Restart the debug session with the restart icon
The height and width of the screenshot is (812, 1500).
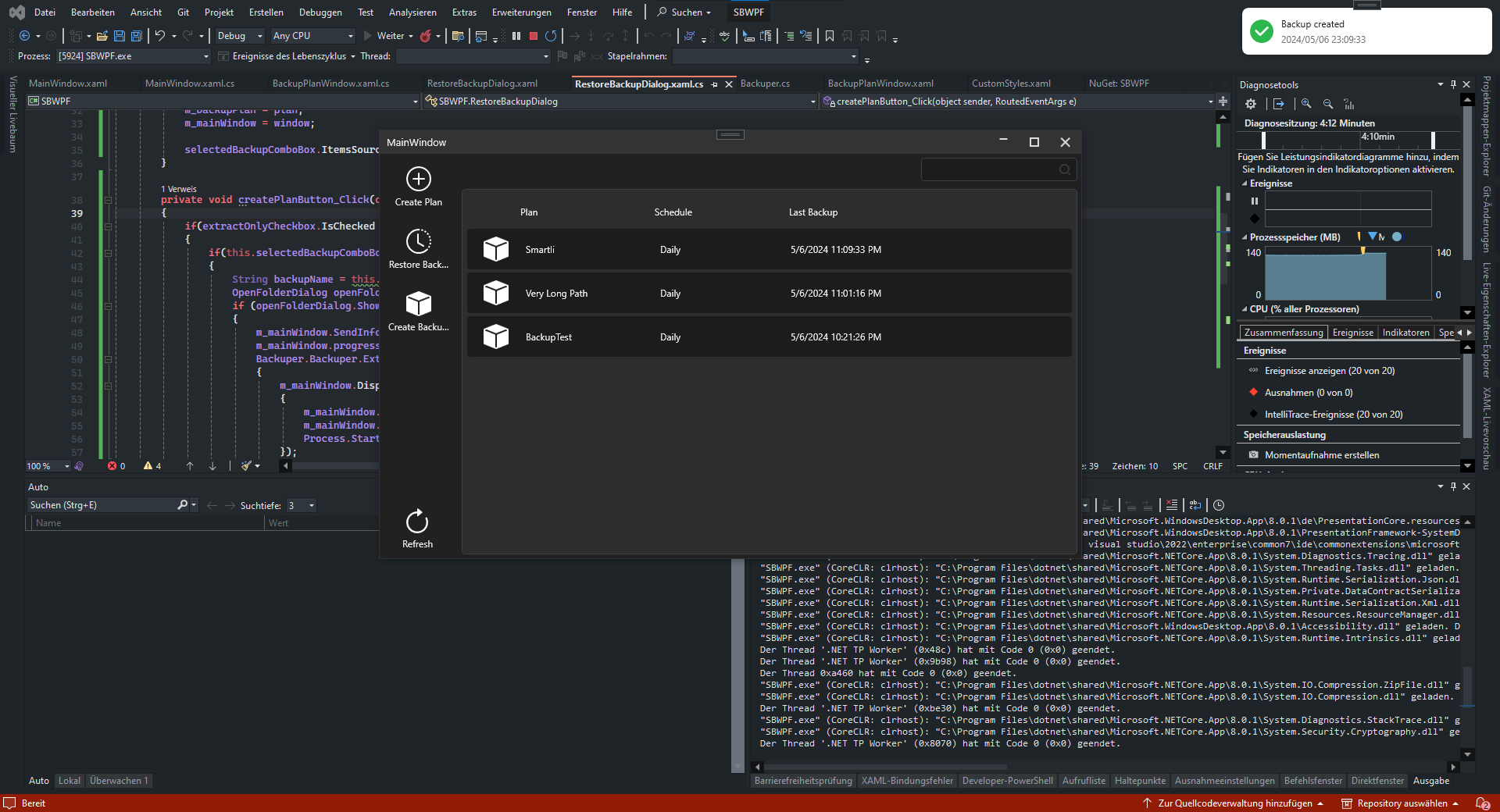[551, 36]
